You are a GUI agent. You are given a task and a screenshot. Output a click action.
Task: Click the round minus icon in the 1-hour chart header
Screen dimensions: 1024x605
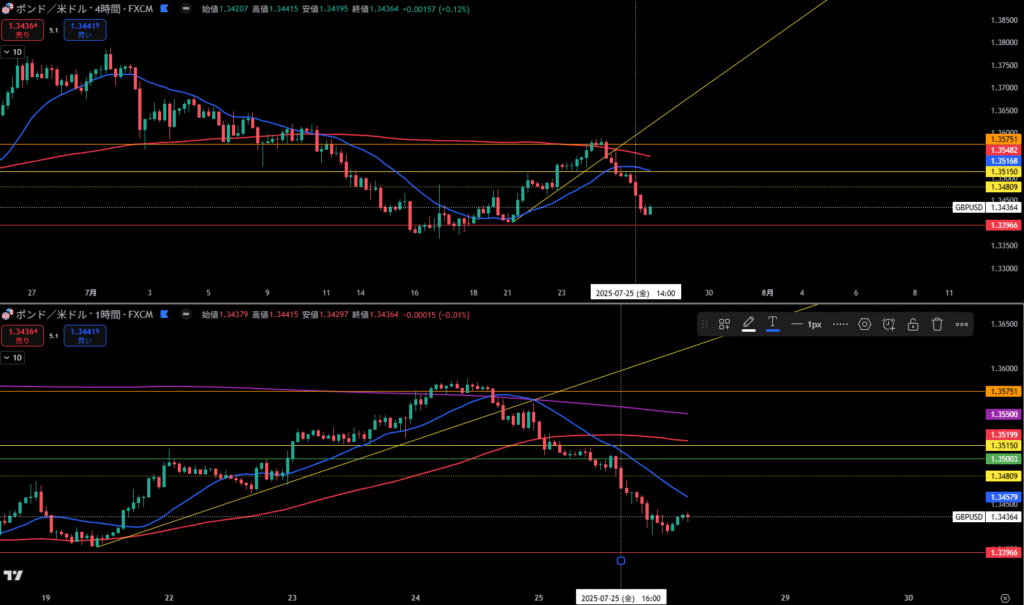point(186,314)
